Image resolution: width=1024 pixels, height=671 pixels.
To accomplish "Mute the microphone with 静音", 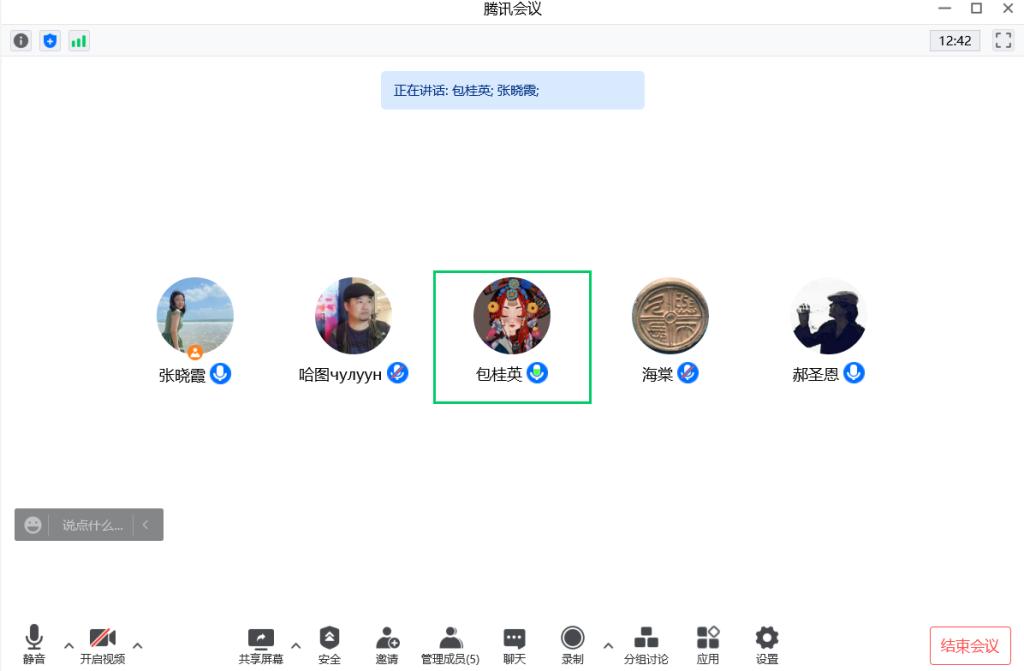I will [x=34, y=645].
